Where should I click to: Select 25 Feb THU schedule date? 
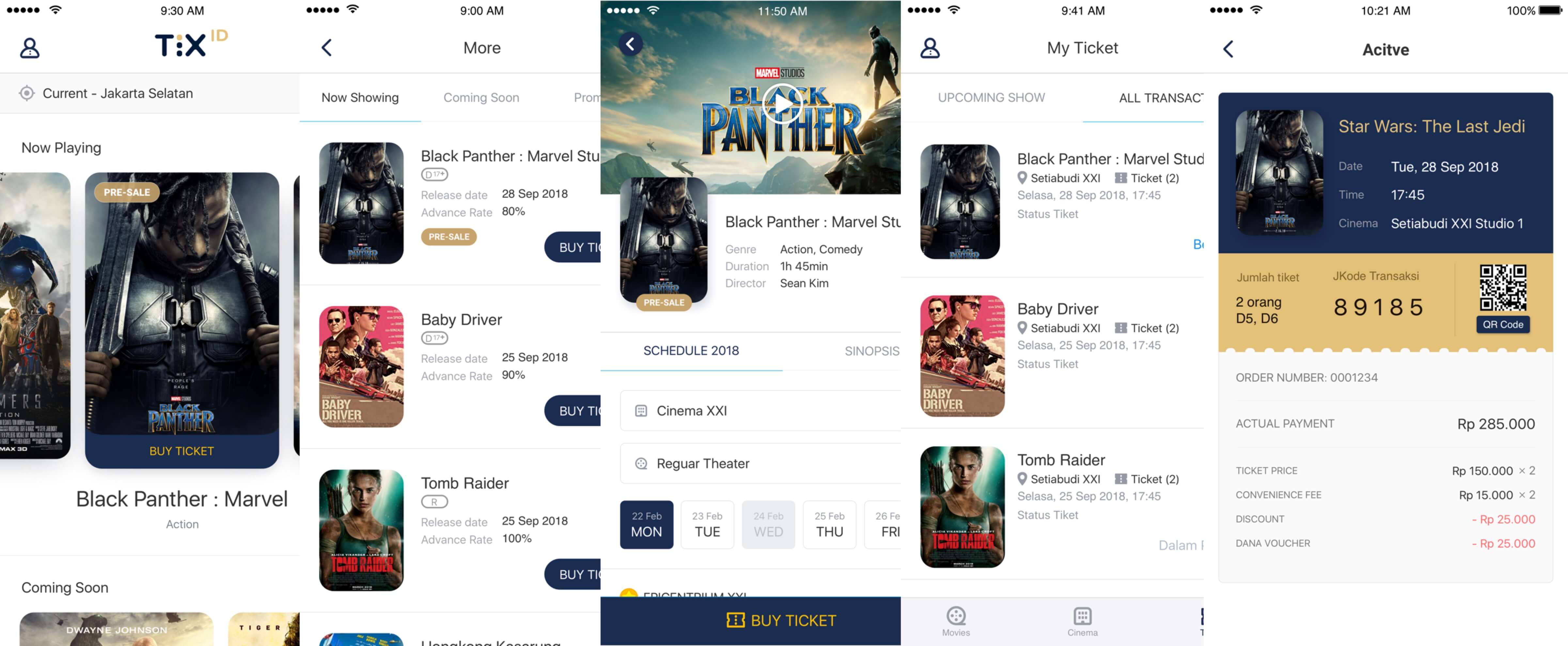(830, 524)
